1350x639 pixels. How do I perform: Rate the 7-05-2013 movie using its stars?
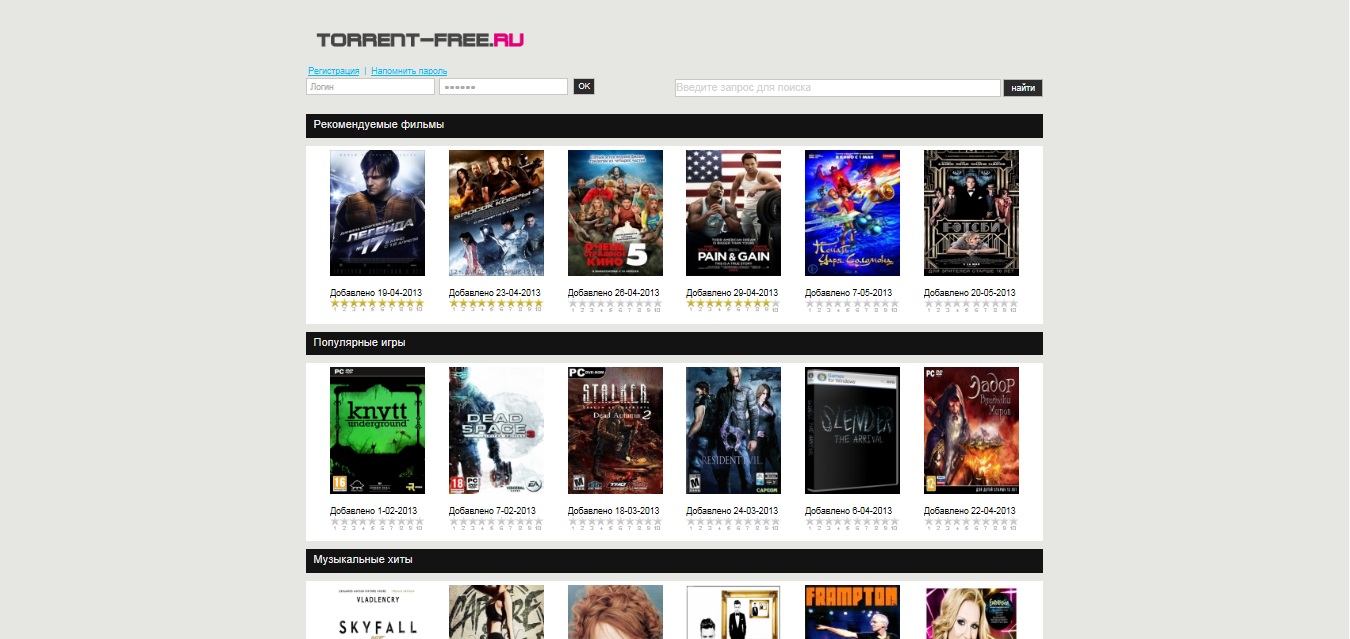[852, 304]
